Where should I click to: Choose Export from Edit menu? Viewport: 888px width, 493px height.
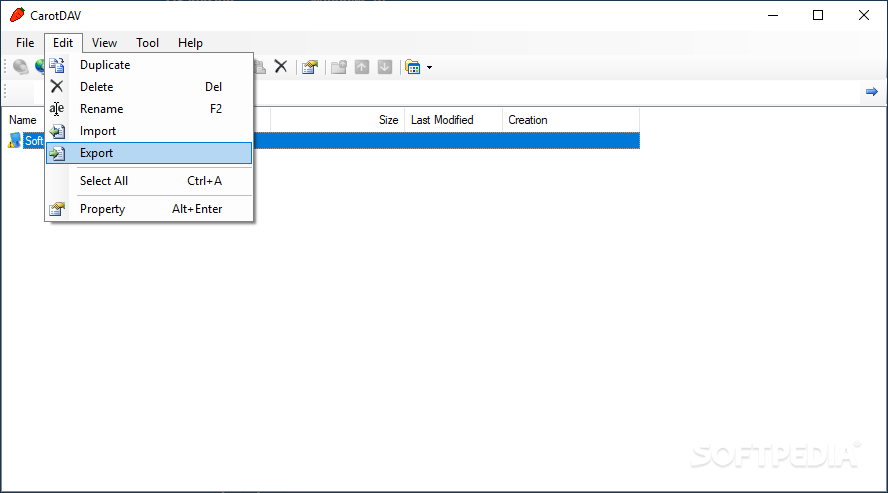149,153
